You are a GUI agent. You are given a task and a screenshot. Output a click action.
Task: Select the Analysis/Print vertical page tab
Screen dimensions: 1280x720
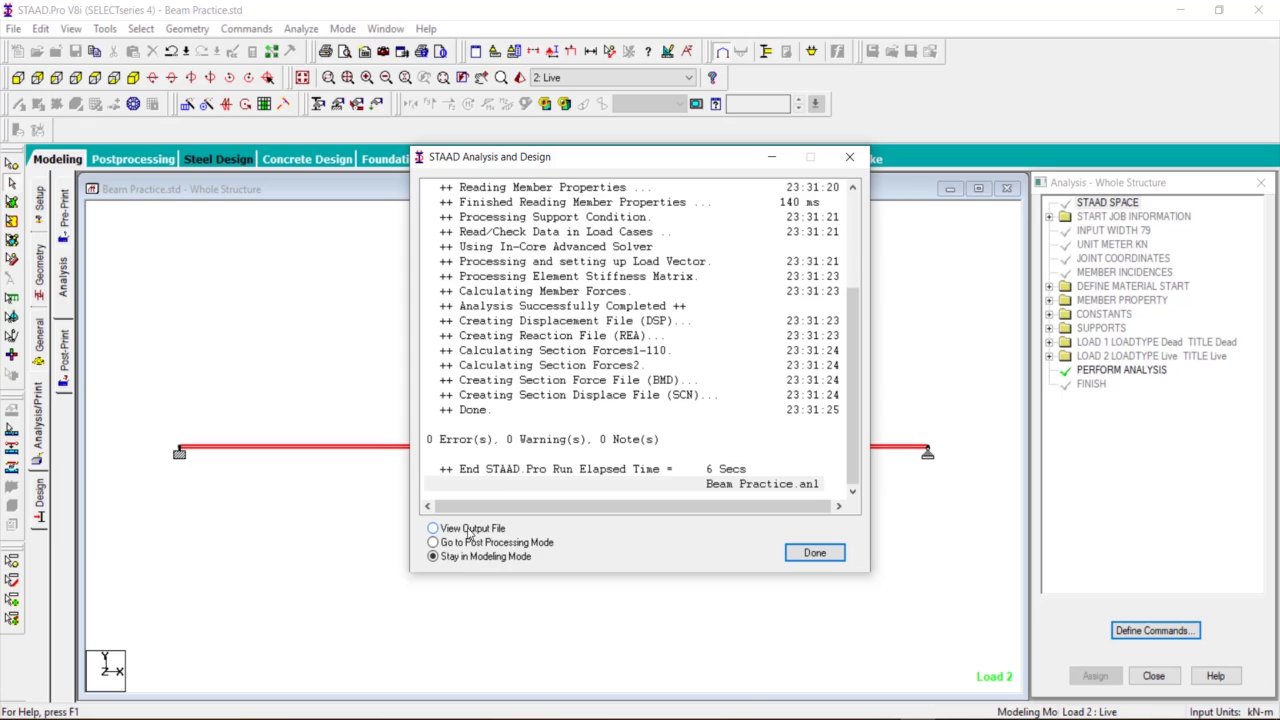click(38, 422)
